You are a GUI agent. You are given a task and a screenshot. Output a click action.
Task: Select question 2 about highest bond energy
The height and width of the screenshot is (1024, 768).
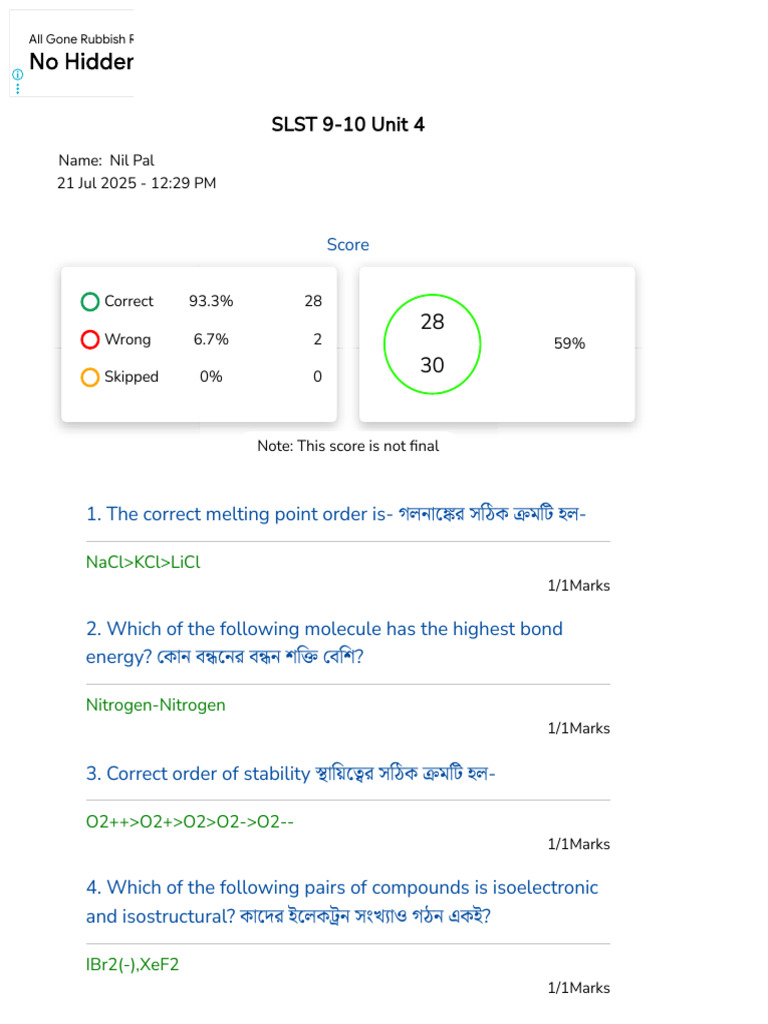point(325,642)
